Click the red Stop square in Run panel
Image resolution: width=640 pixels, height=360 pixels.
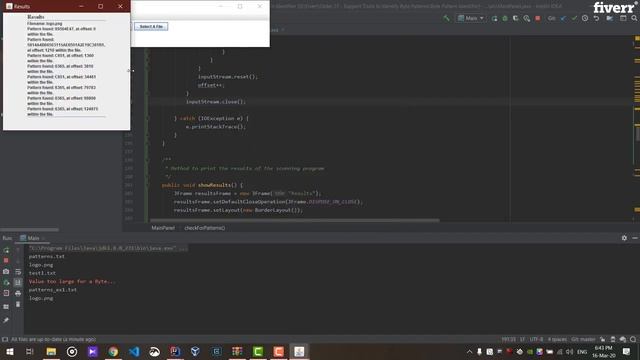click(x=6, y=260)
